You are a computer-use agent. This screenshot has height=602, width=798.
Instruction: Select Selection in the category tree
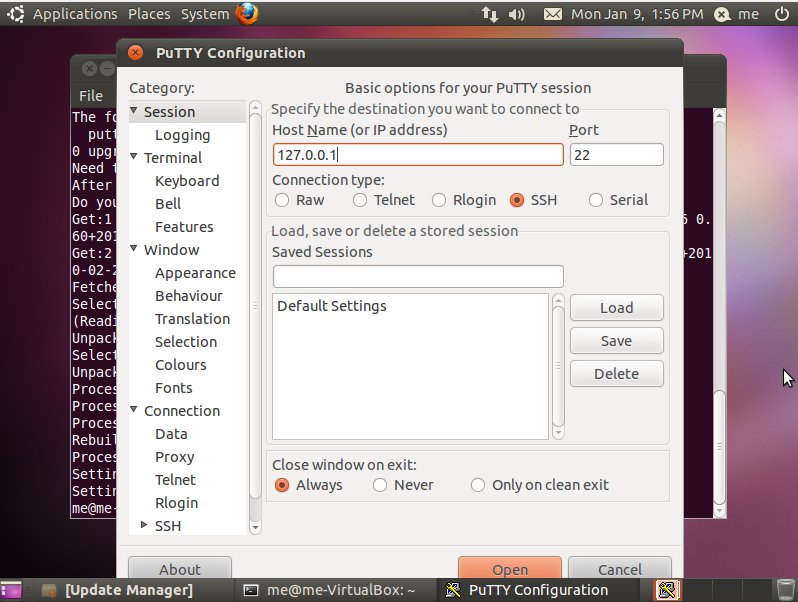(186, 341)
